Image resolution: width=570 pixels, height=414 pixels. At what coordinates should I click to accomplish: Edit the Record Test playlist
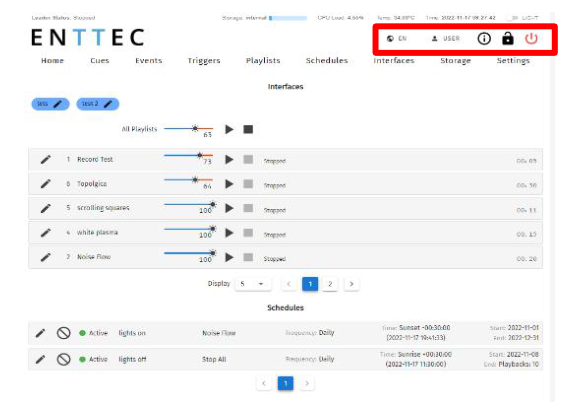tap(45, 160)
